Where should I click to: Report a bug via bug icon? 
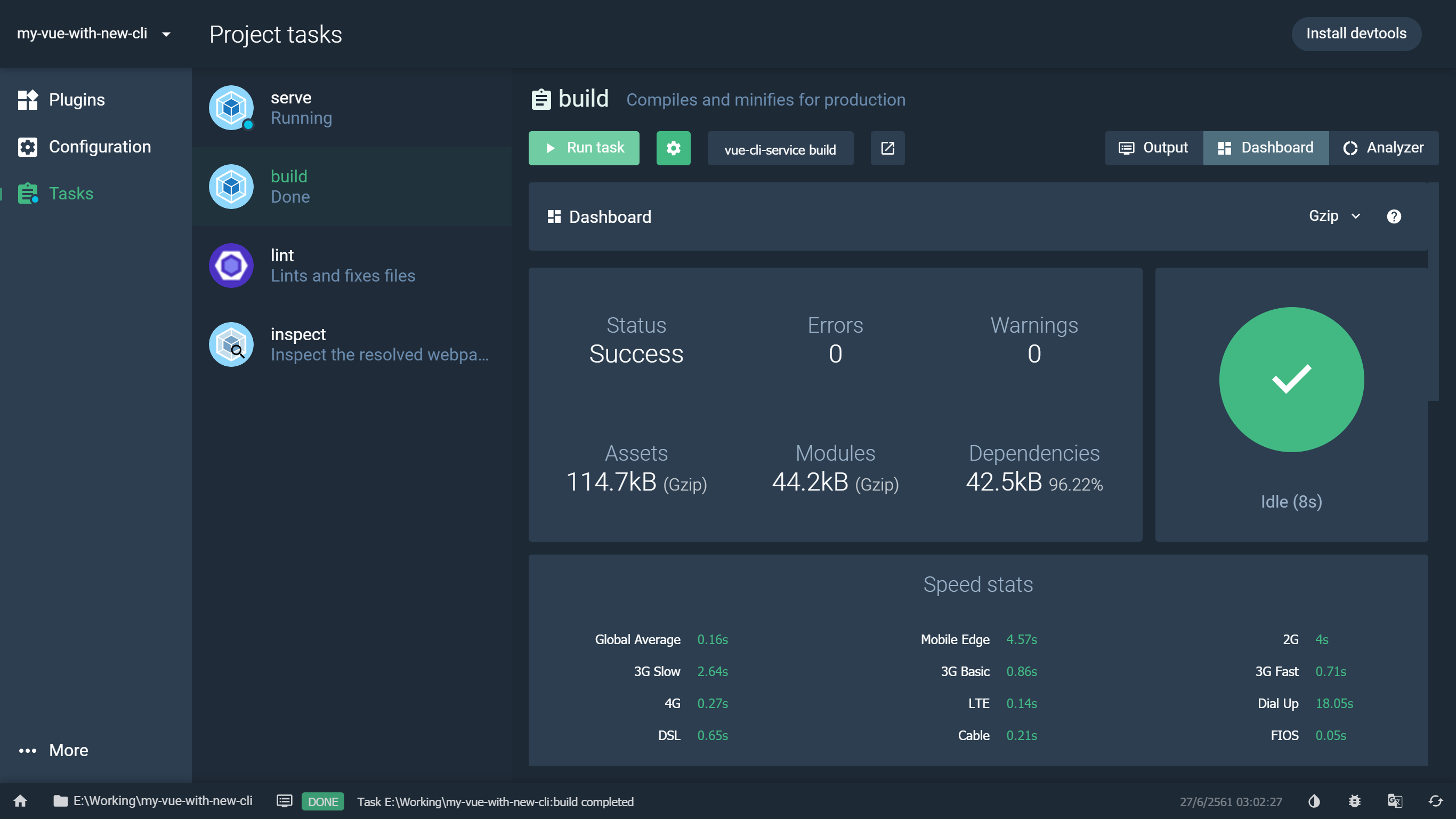click(1354, 801)
